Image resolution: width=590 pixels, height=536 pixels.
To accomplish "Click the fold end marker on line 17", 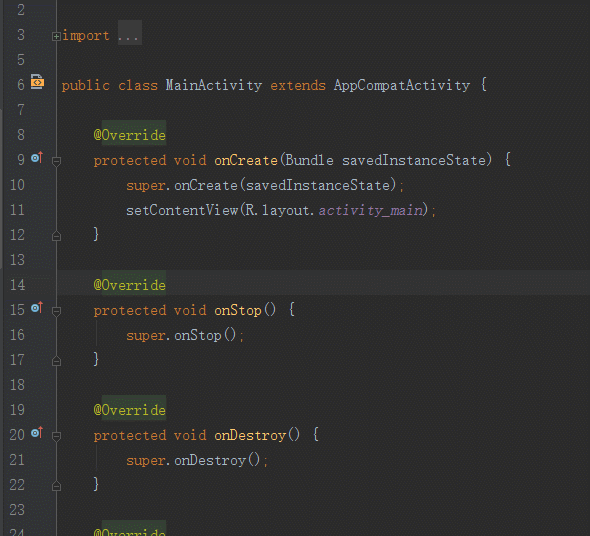I will pos(56,361).
